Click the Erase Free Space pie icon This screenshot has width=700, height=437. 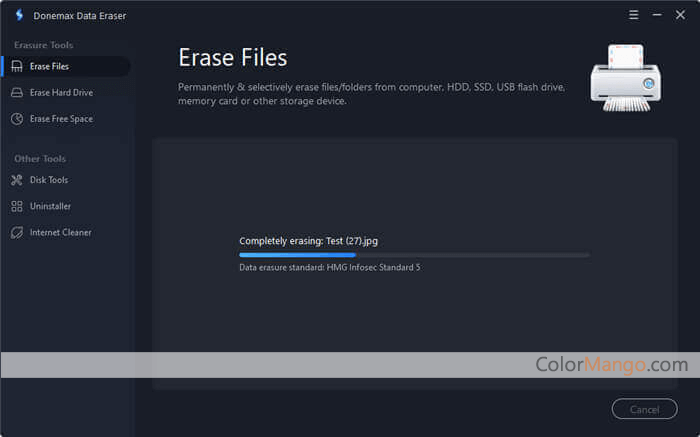pos(17,119)
